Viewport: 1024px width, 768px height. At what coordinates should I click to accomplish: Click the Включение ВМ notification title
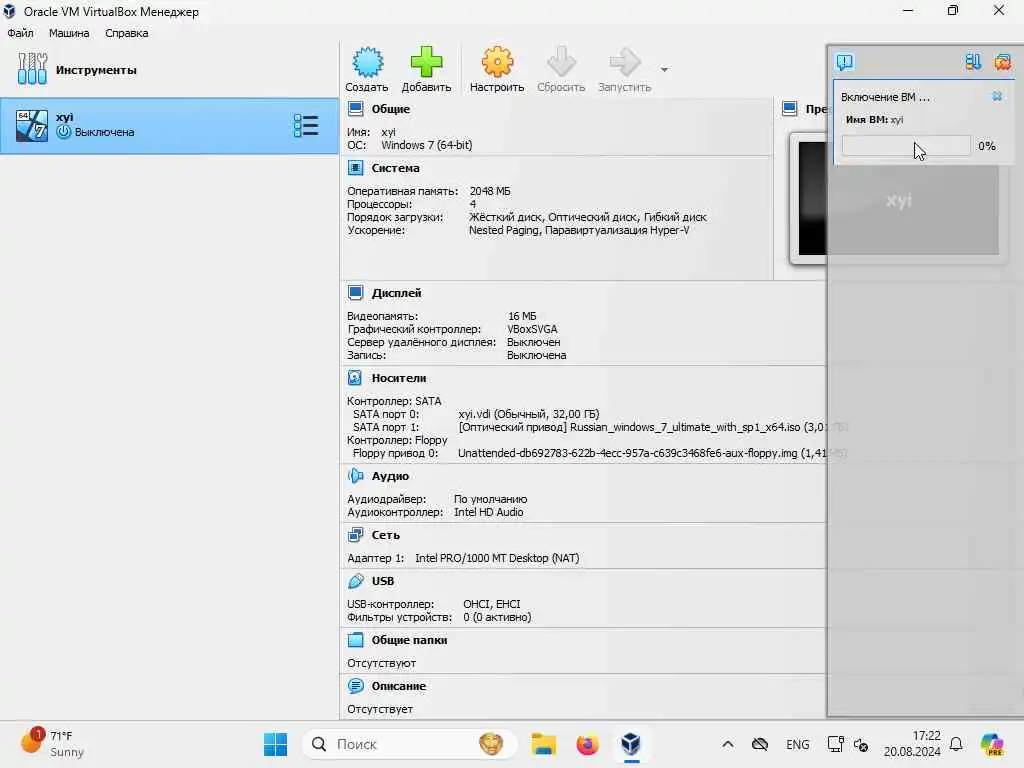tap(885, 97)
